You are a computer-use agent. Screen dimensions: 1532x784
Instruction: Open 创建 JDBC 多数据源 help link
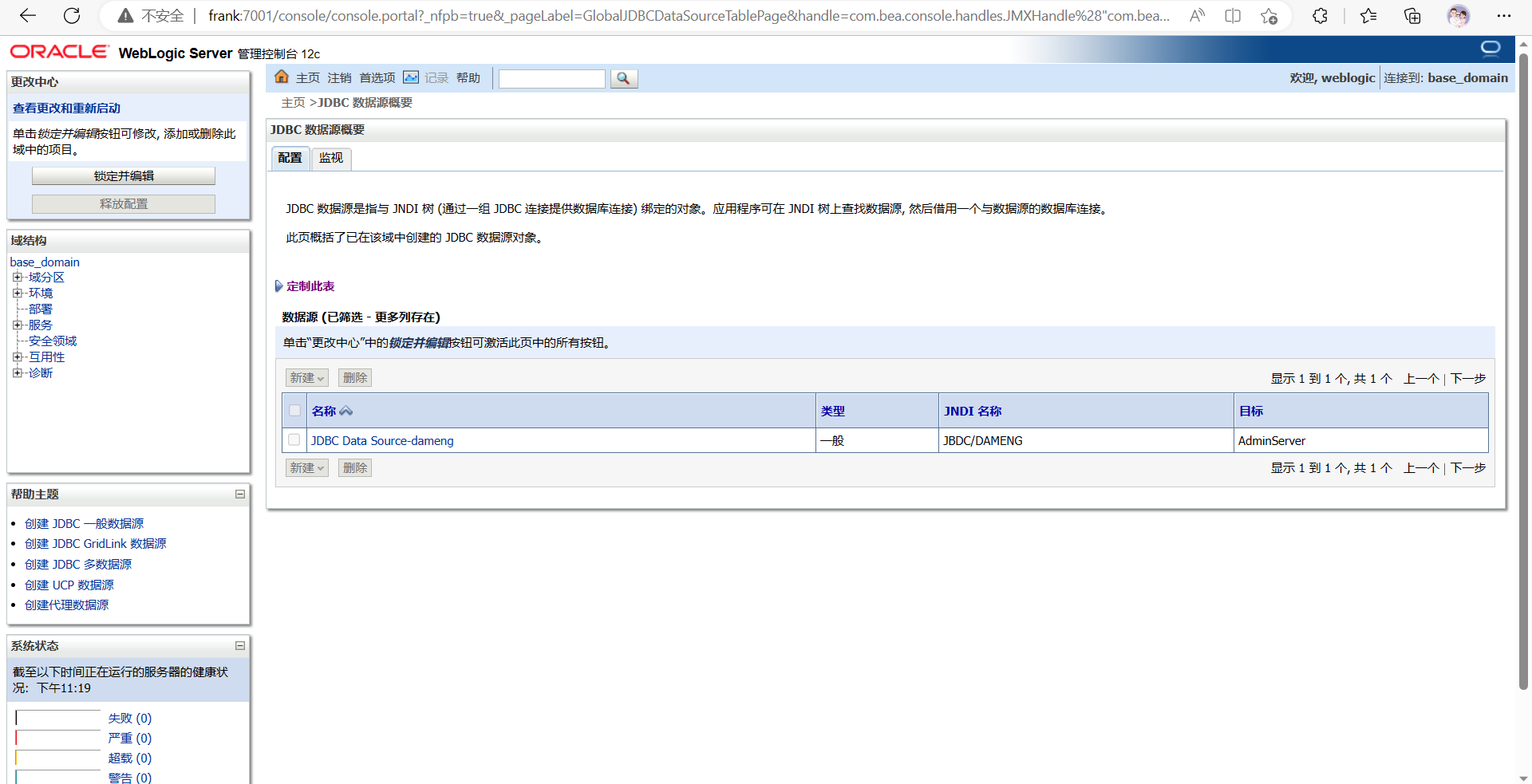tap(78, 565)
